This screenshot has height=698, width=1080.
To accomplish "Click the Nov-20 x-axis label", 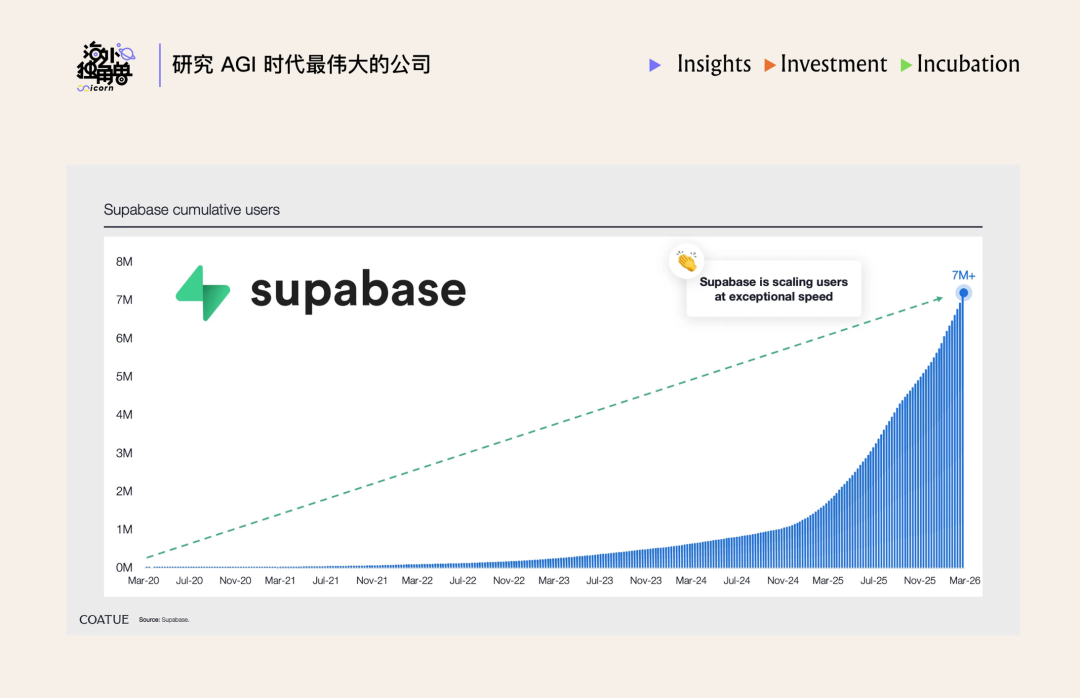I will pos(235,581).
